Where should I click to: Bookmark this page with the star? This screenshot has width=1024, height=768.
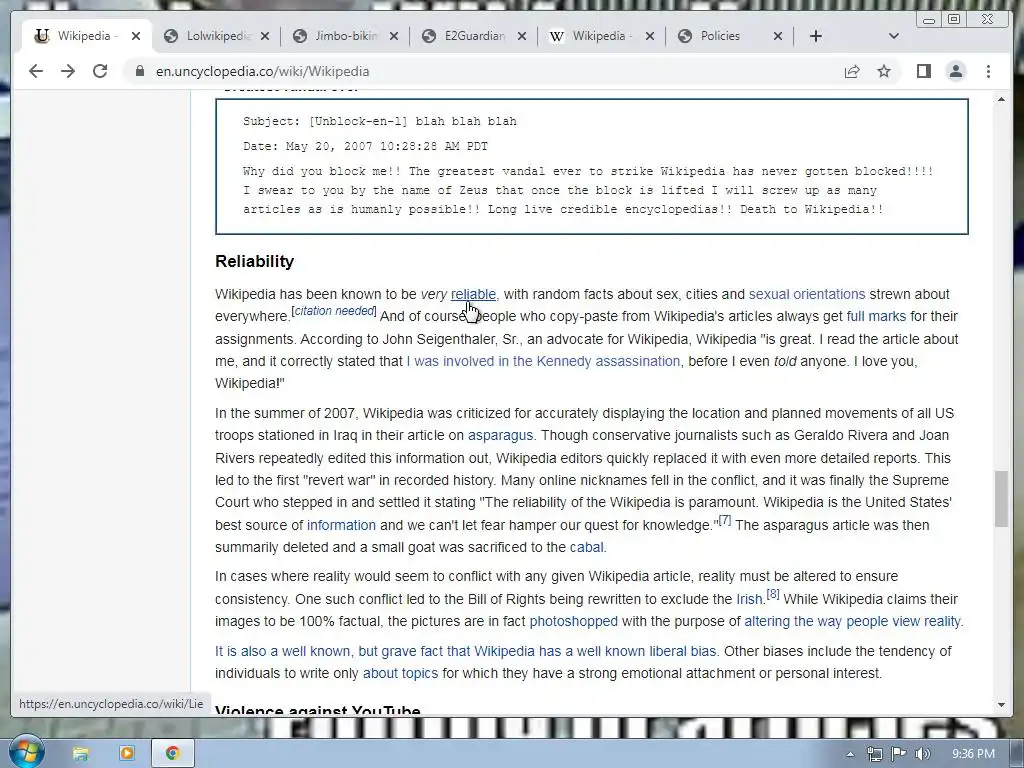tap(884, 71)
